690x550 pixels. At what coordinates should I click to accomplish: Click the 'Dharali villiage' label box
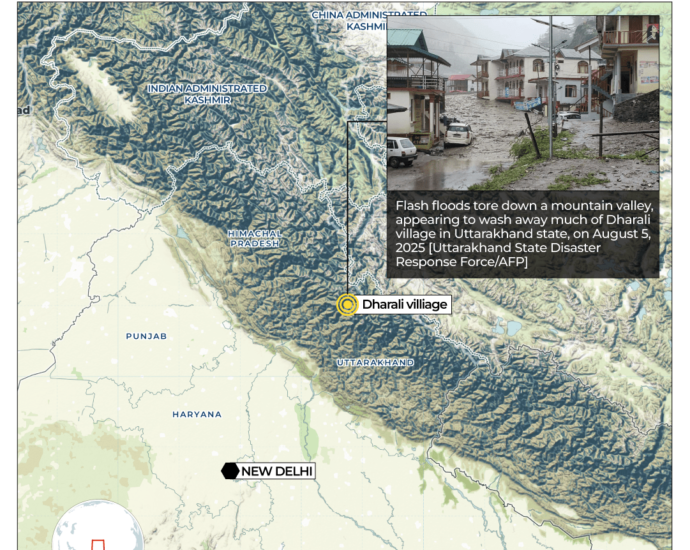[404, 304]
